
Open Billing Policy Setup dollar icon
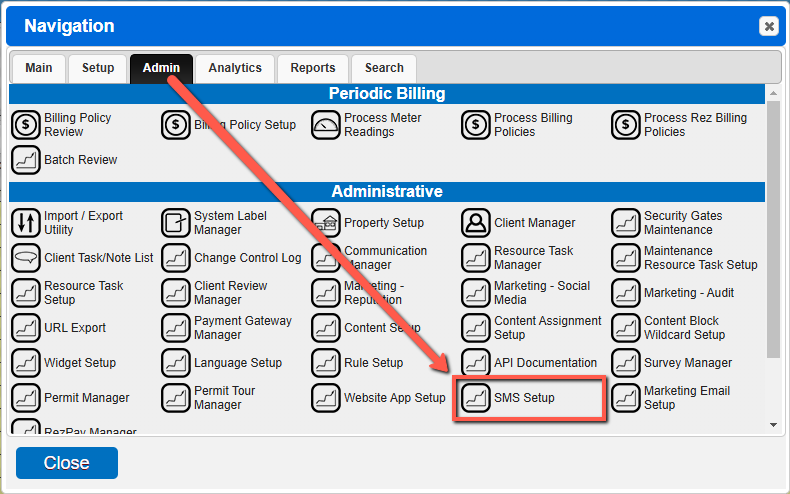(x=176, y=125)
